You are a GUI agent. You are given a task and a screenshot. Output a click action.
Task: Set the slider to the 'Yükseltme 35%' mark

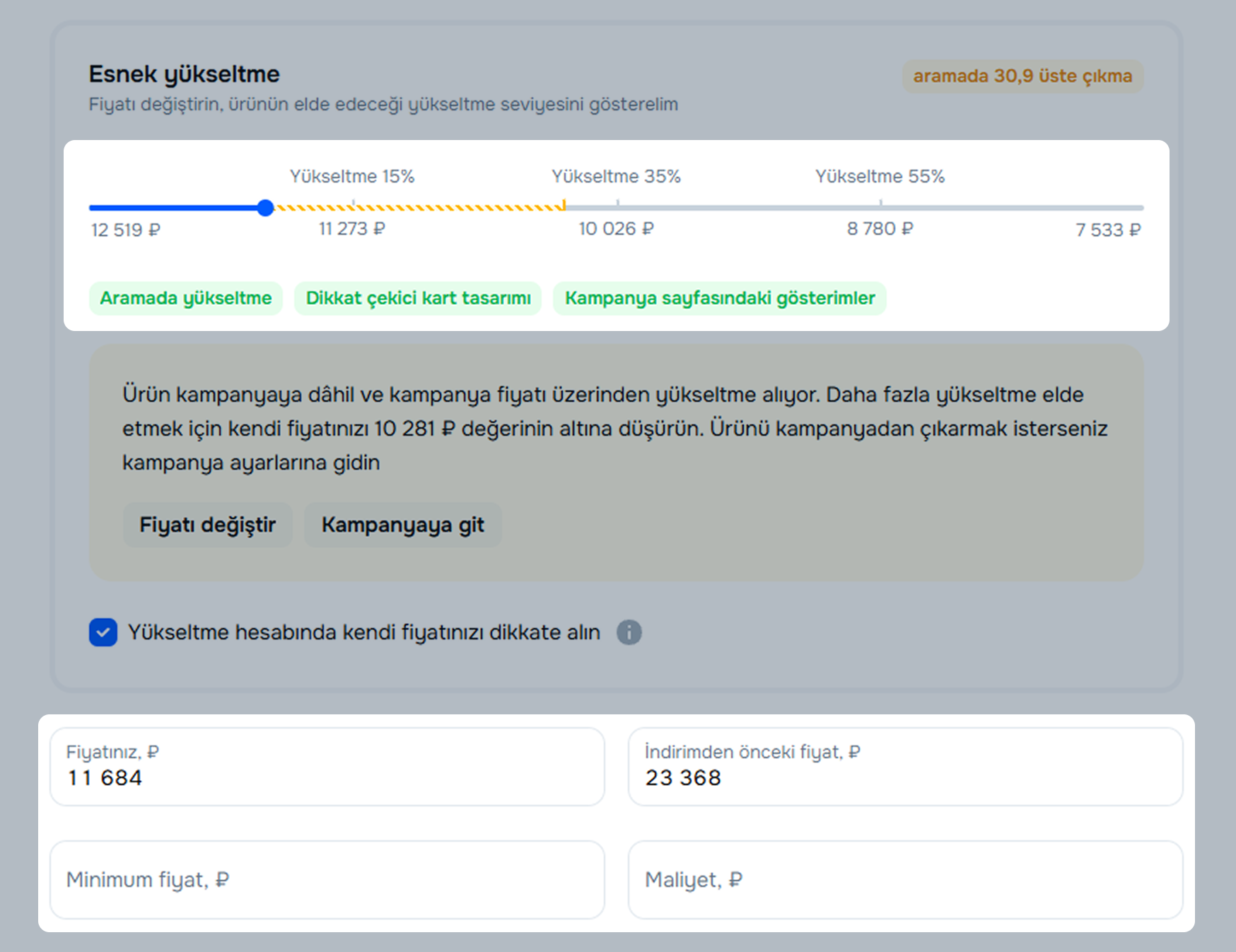tap(617, 207)
